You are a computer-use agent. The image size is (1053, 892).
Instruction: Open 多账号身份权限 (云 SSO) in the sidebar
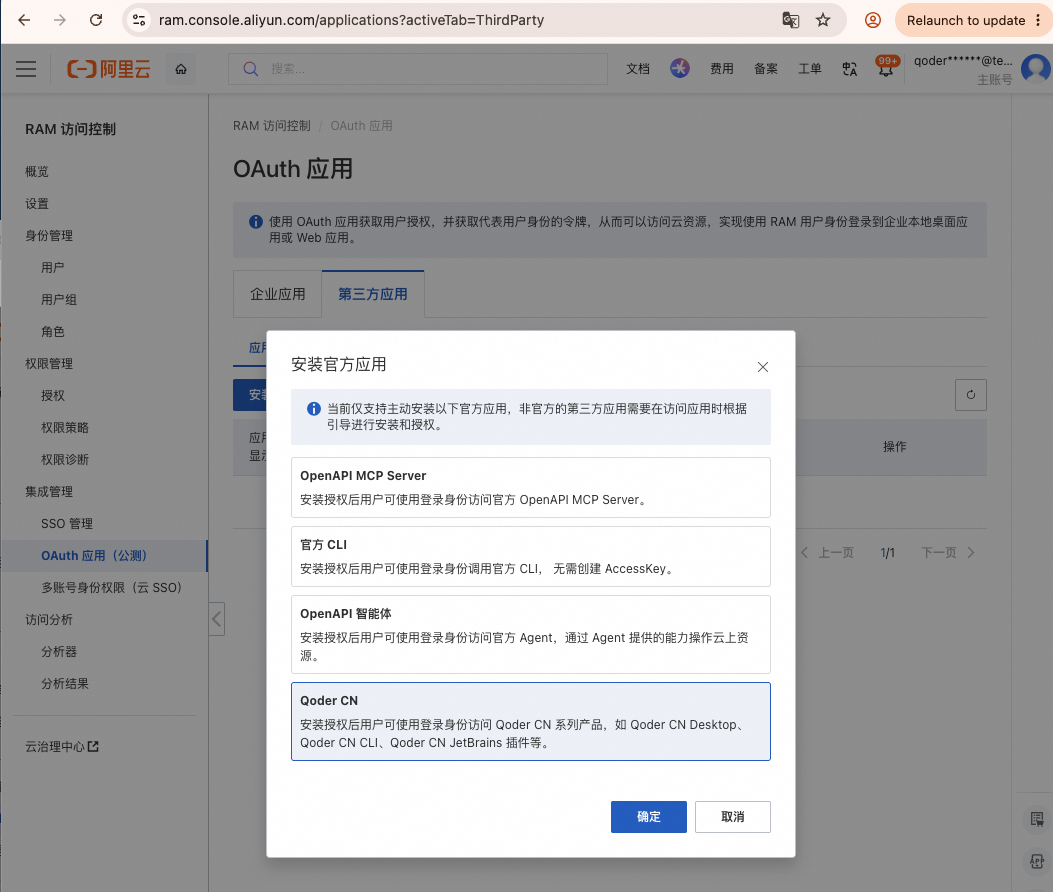pos(111,588)
